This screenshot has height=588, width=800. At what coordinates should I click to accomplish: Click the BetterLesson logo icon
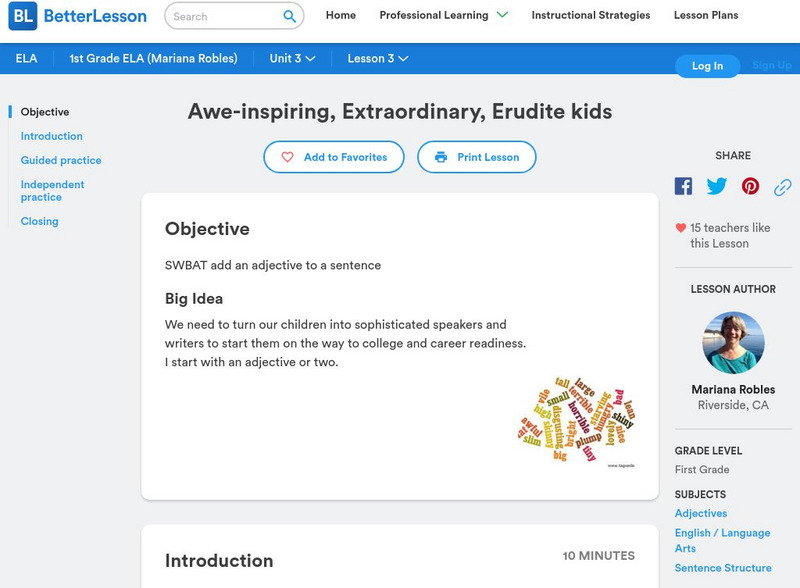(22, 16)
